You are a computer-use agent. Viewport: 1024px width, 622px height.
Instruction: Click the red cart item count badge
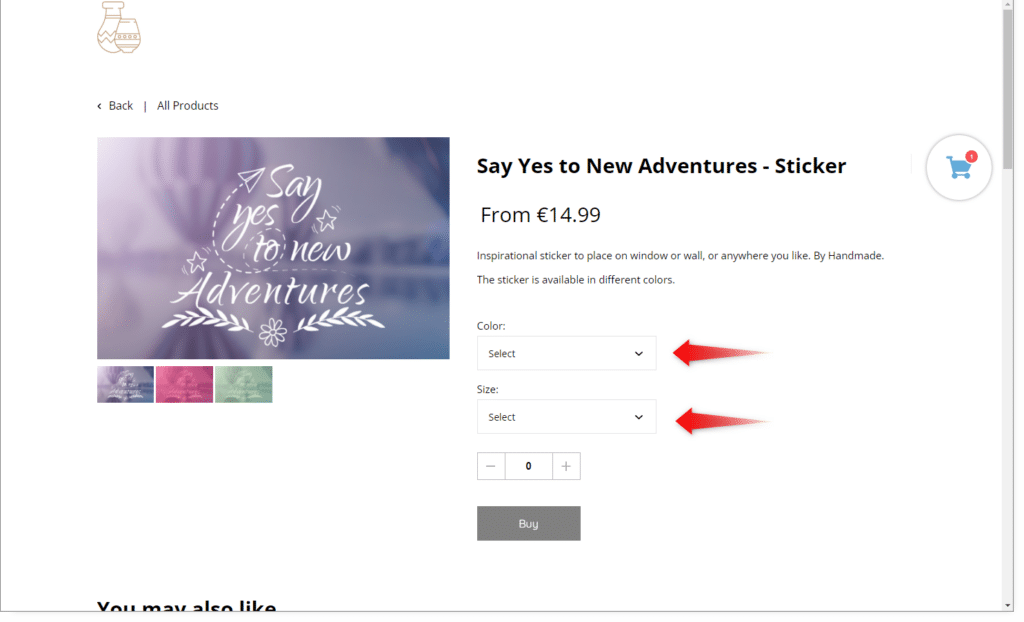[x=971, y=156]
